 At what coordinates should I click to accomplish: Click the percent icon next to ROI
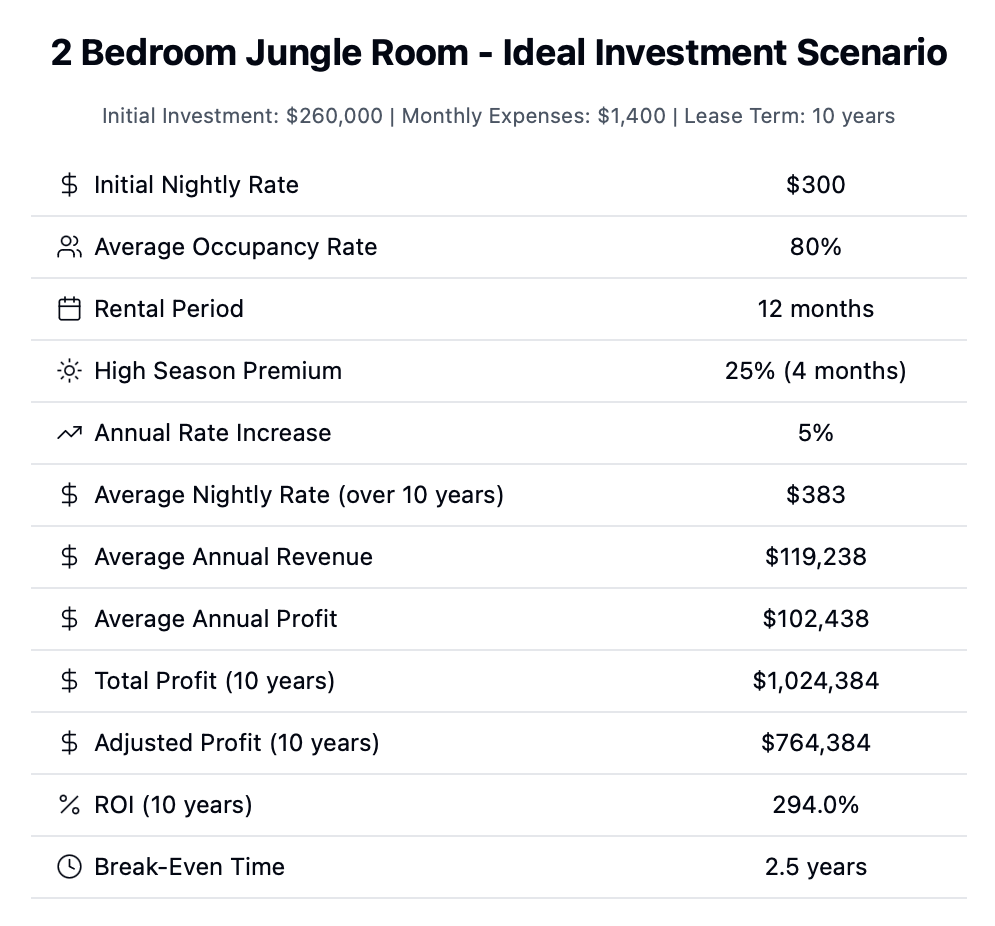click(69, 805)
